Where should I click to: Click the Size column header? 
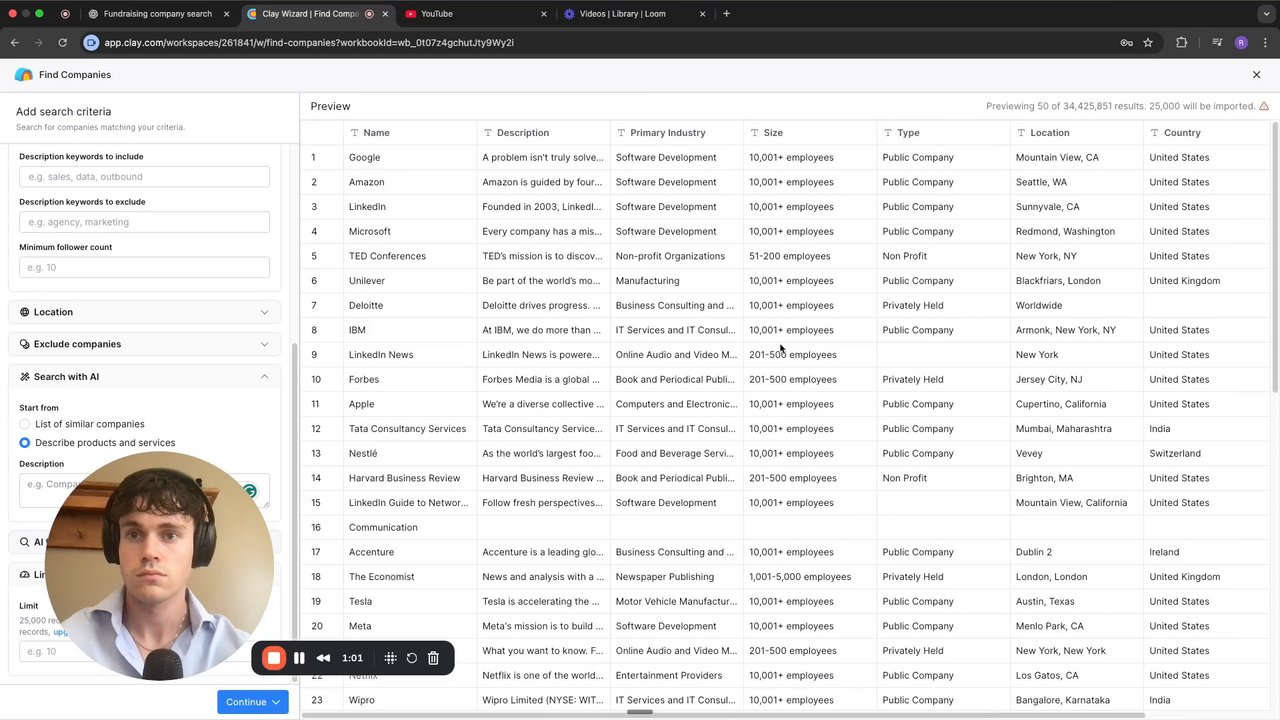(810, 133)
